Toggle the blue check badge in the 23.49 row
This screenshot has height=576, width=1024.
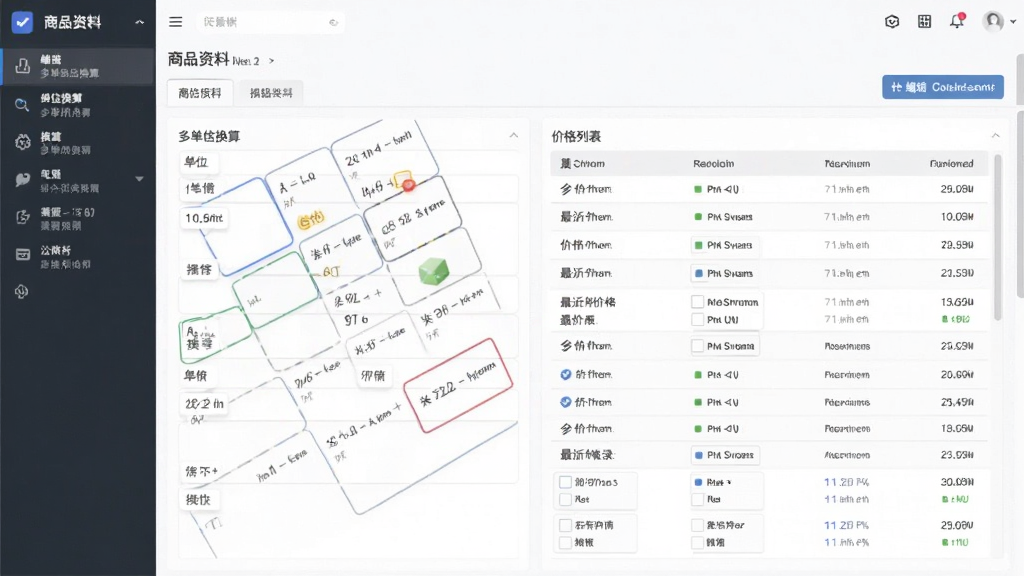point(566,402)
